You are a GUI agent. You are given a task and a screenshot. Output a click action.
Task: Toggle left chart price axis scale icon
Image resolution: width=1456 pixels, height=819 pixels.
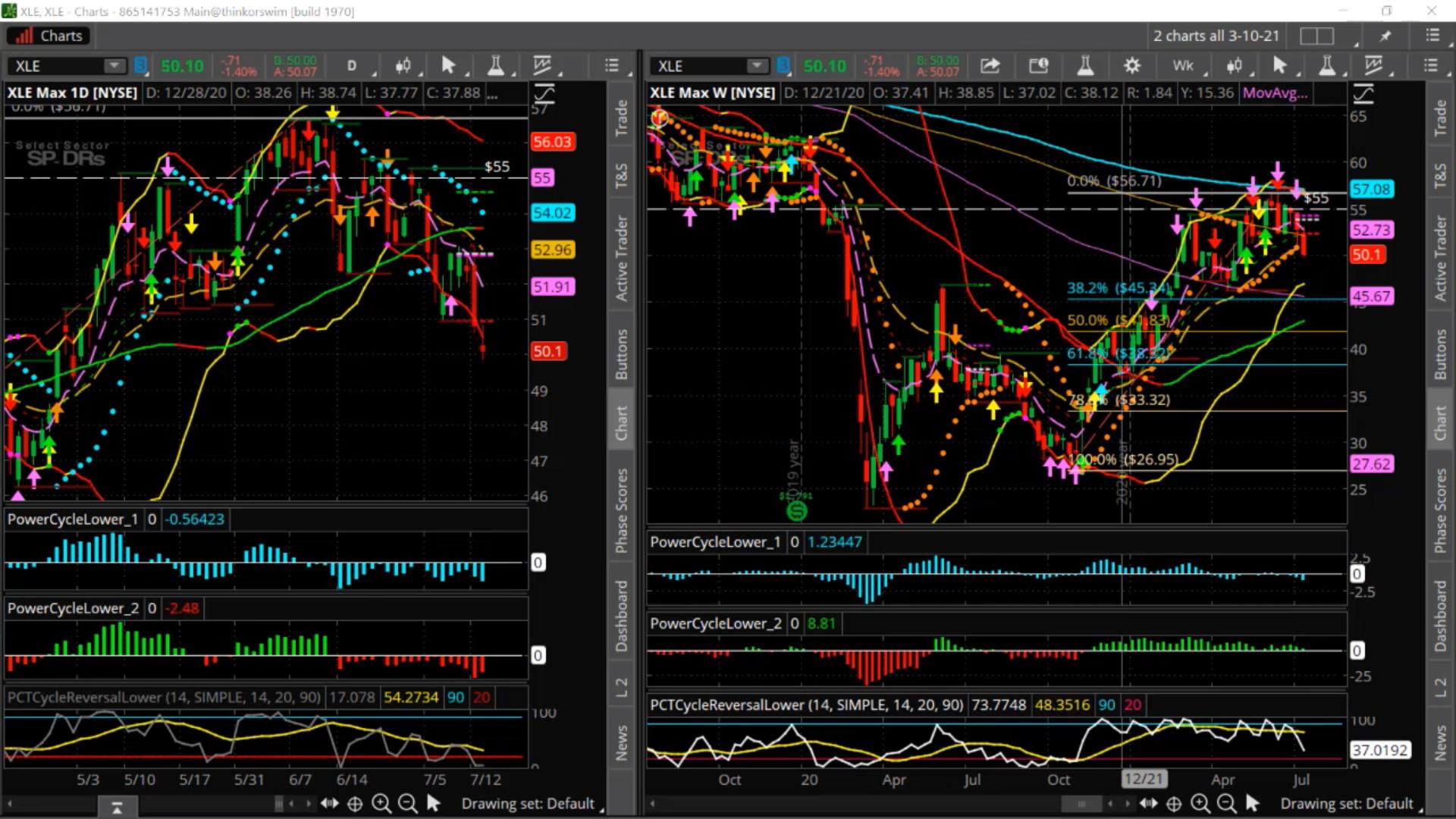(x=544, y=94)
